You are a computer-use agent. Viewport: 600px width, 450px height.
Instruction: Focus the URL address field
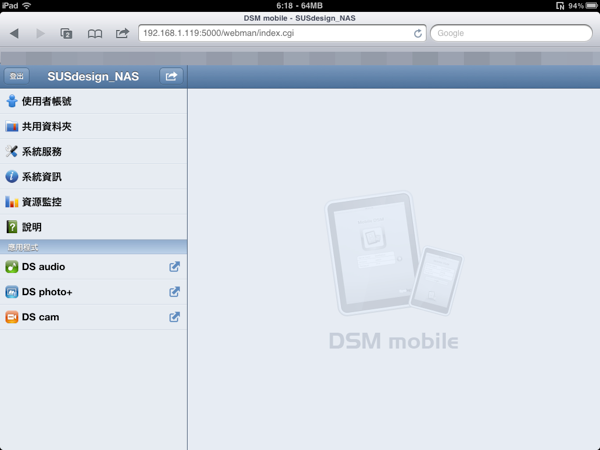pyautogui.click(x=282, y=33)
